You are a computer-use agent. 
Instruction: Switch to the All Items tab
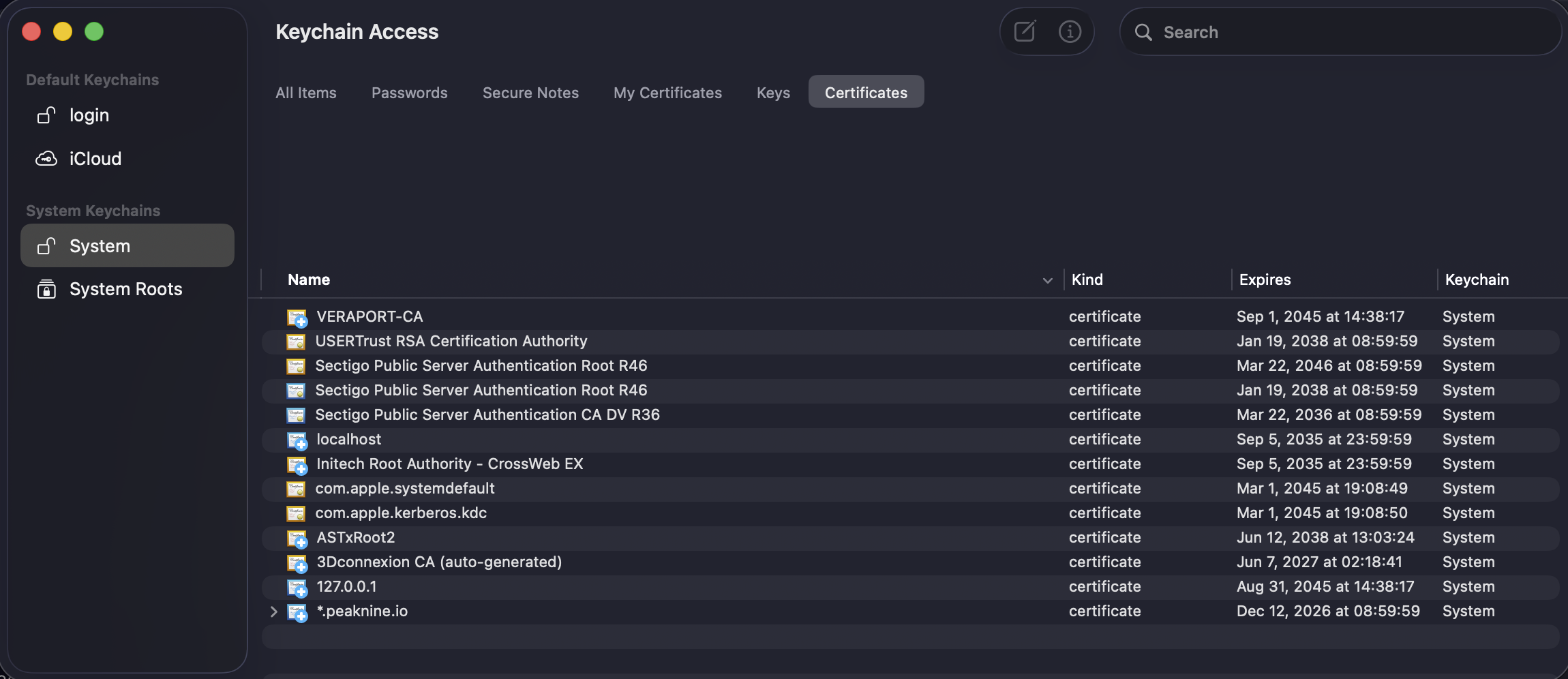click(306, 93)
